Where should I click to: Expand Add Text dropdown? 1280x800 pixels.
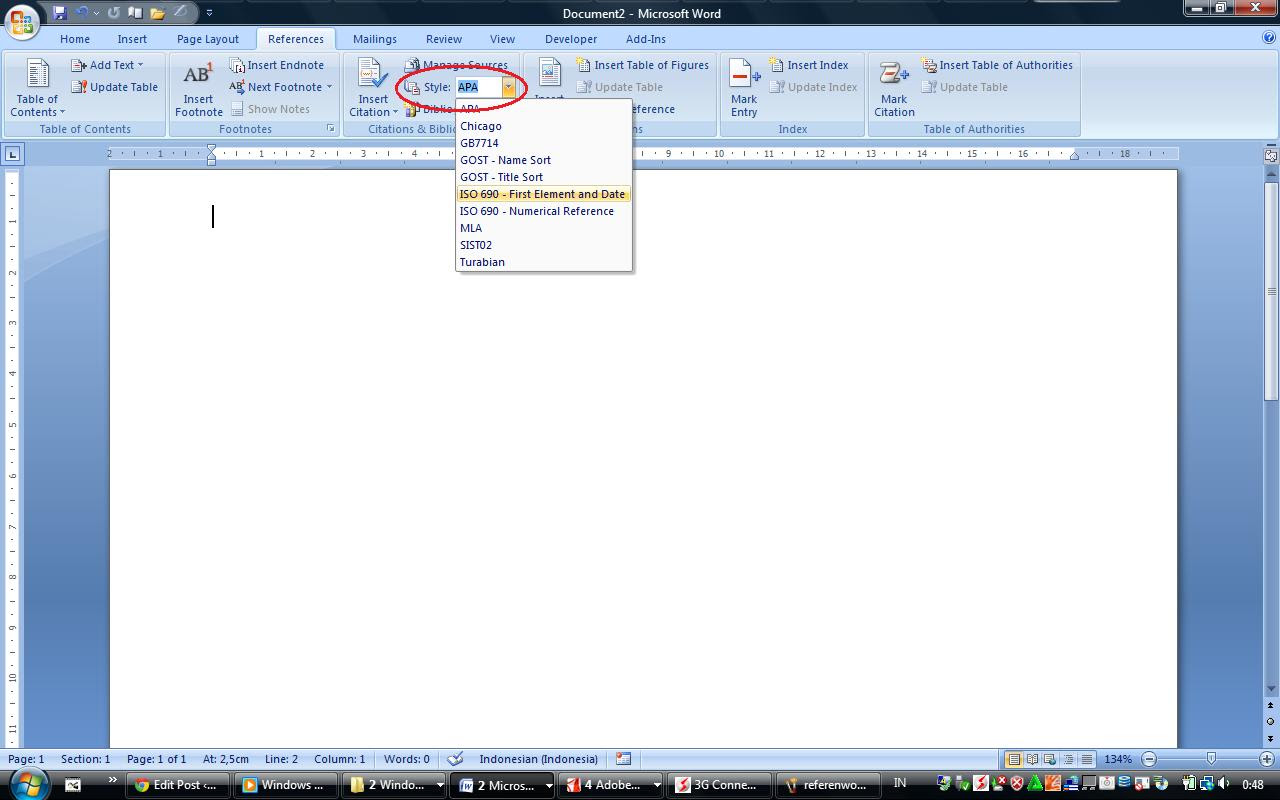(x=140, y=65)
